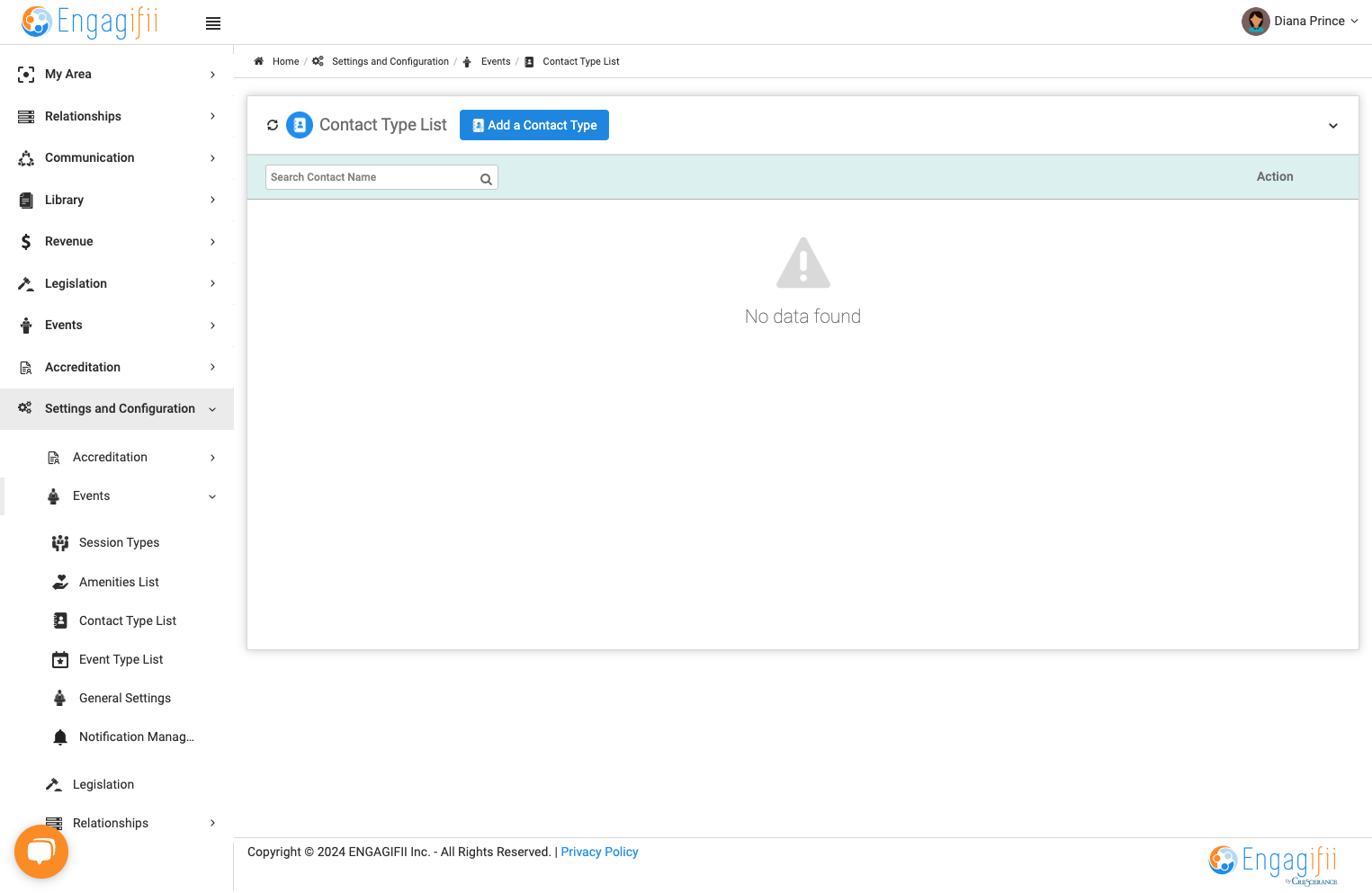Viewport: 1372px width, 893px height.
Task: Click the Action column header
Action: coord(1275,176)
